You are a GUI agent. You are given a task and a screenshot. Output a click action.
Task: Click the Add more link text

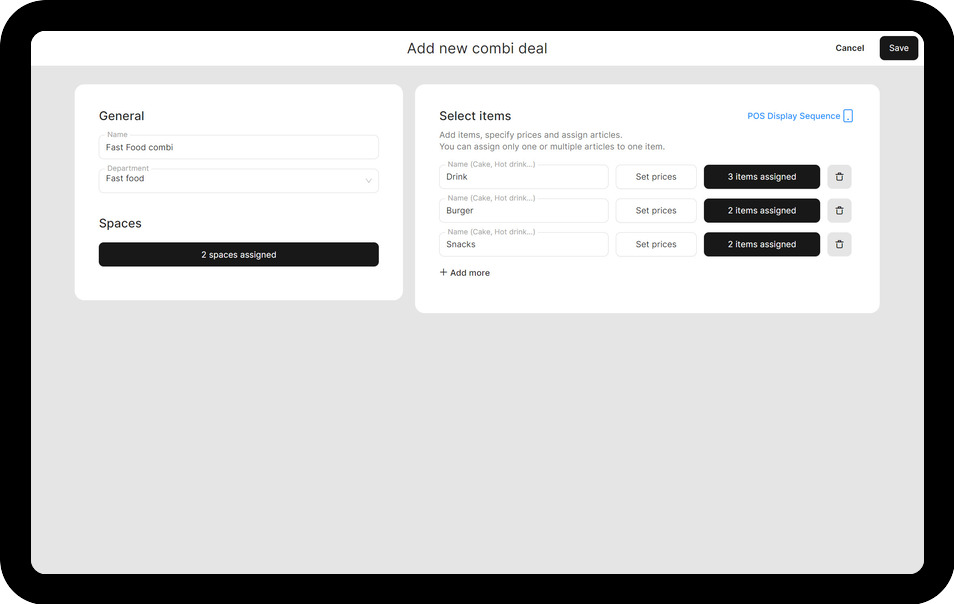pos(470,272)
